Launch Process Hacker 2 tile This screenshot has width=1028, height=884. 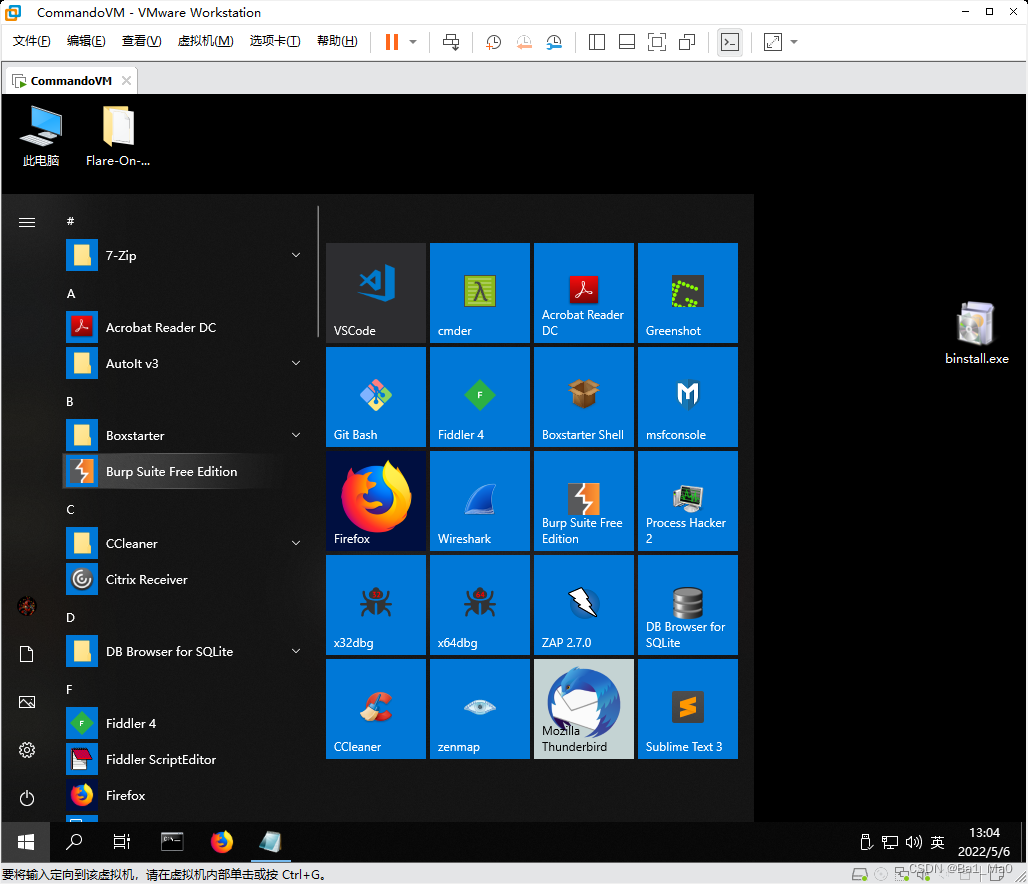point(688,500)
